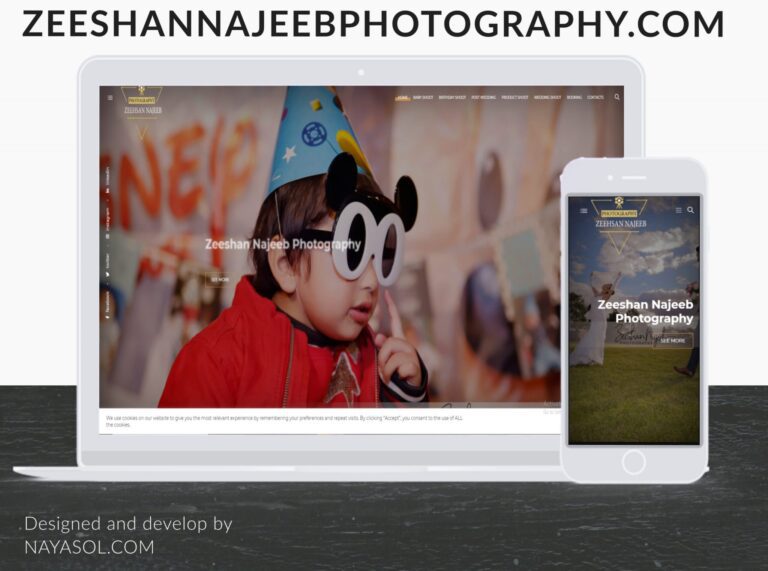Image resolution: width=768 pixels, height=571 pixels.
Task: Open the Twitter social link on laptop sidebar
Action: (x=108, y=267)
